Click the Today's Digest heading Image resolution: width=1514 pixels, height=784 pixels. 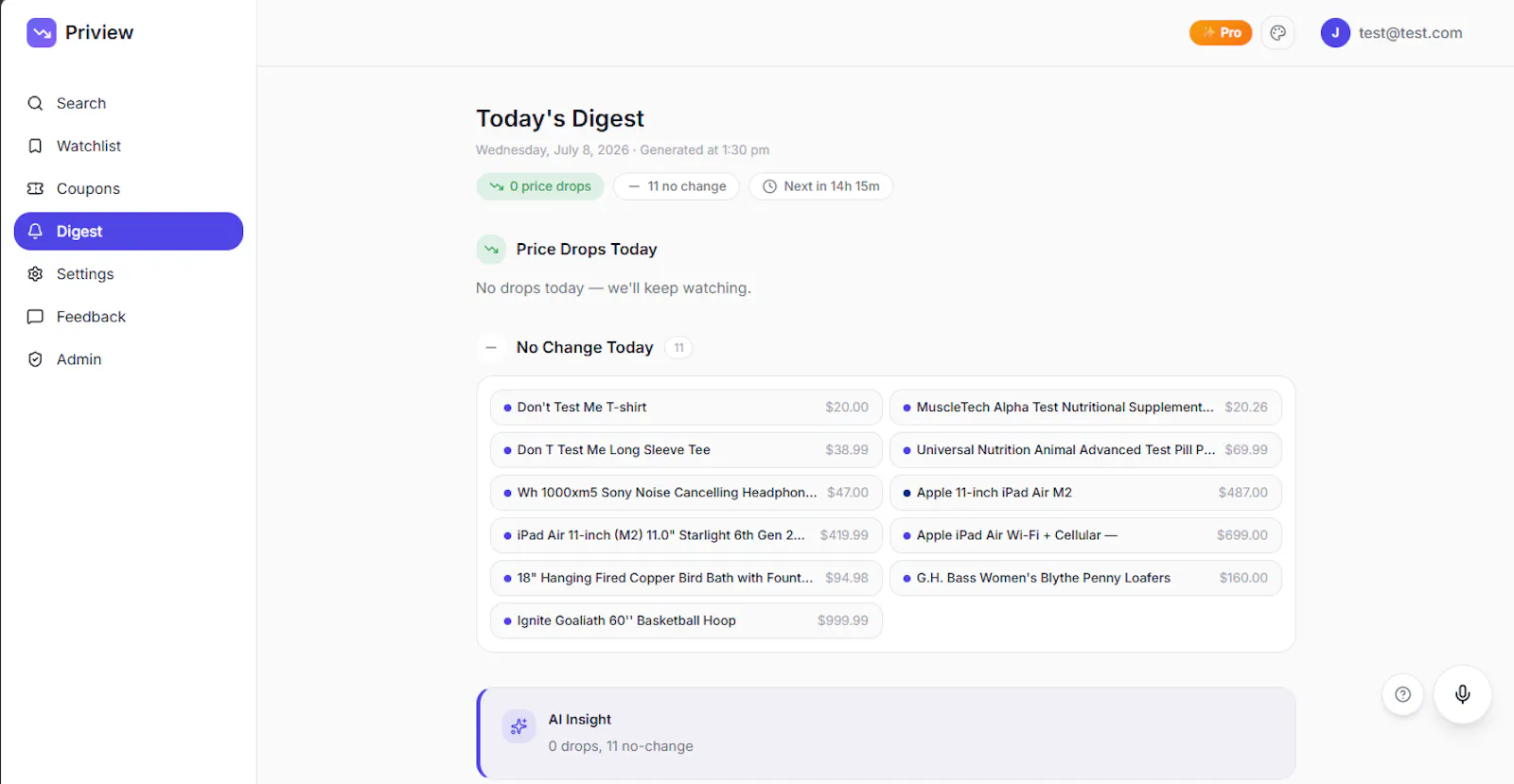point(559,118)
